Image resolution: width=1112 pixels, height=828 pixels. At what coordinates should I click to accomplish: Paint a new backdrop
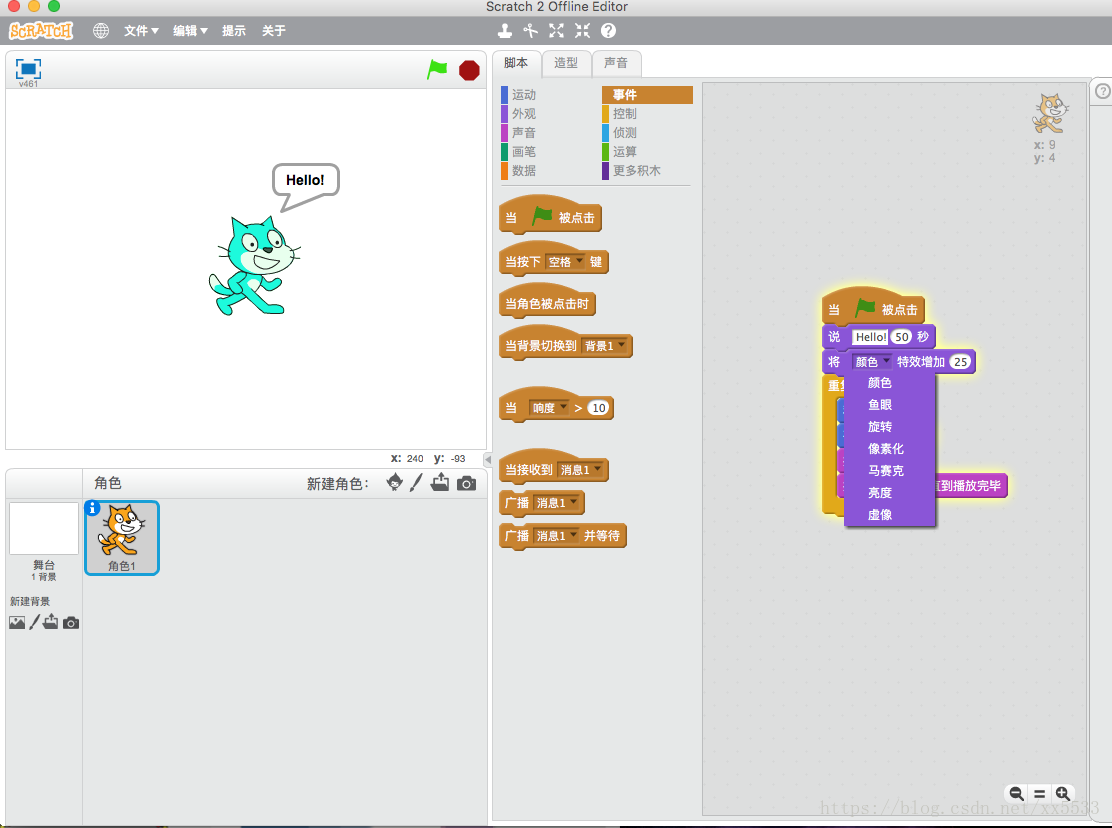[35, 622]
